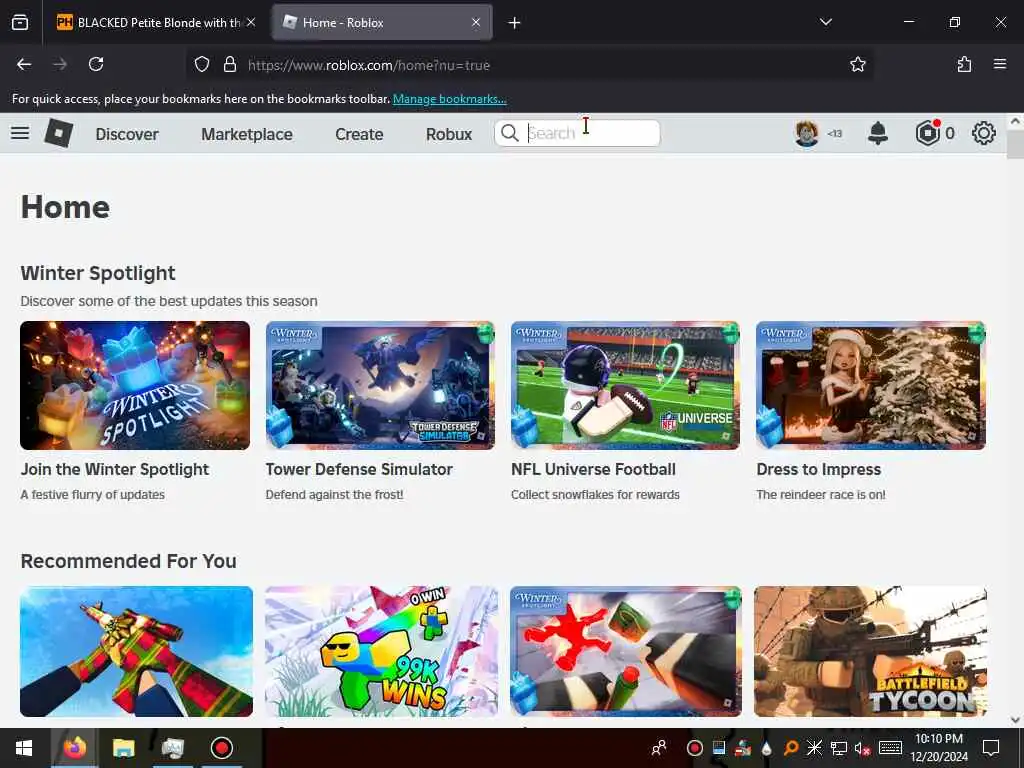
Task: Expand the list all tabs dropdown
Action: click(826, 22)
